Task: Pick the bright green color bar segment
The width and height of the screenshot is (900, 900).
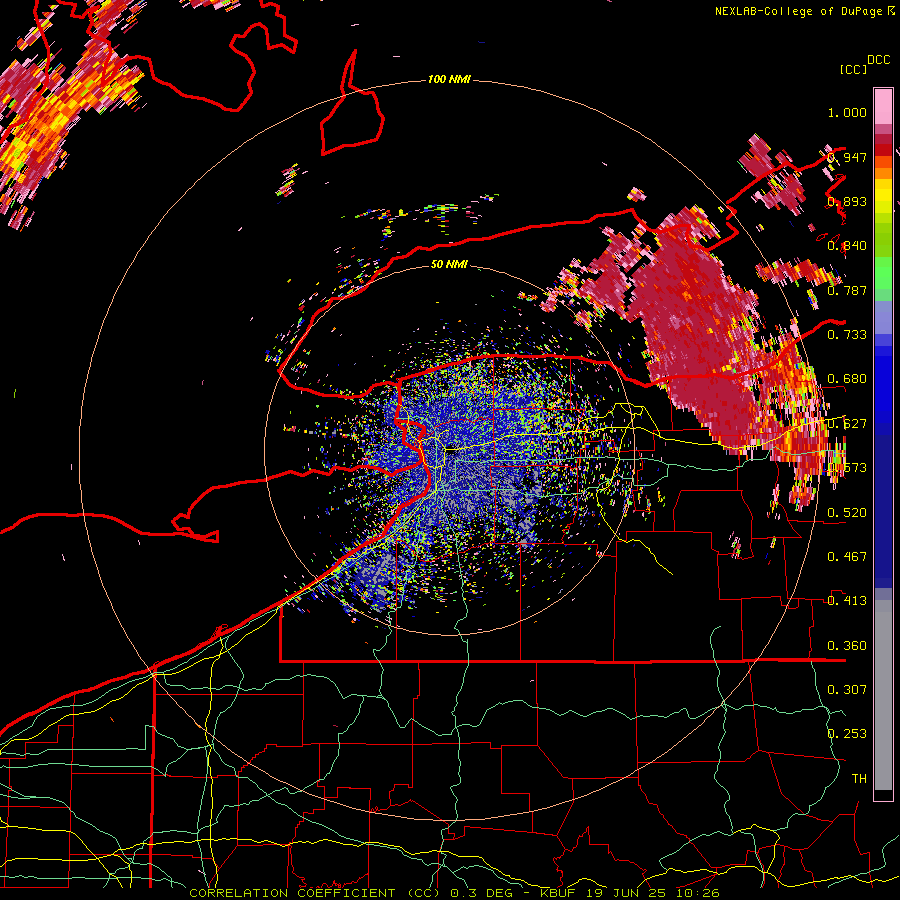Action: pyautogui.click(x=883, y=273)
